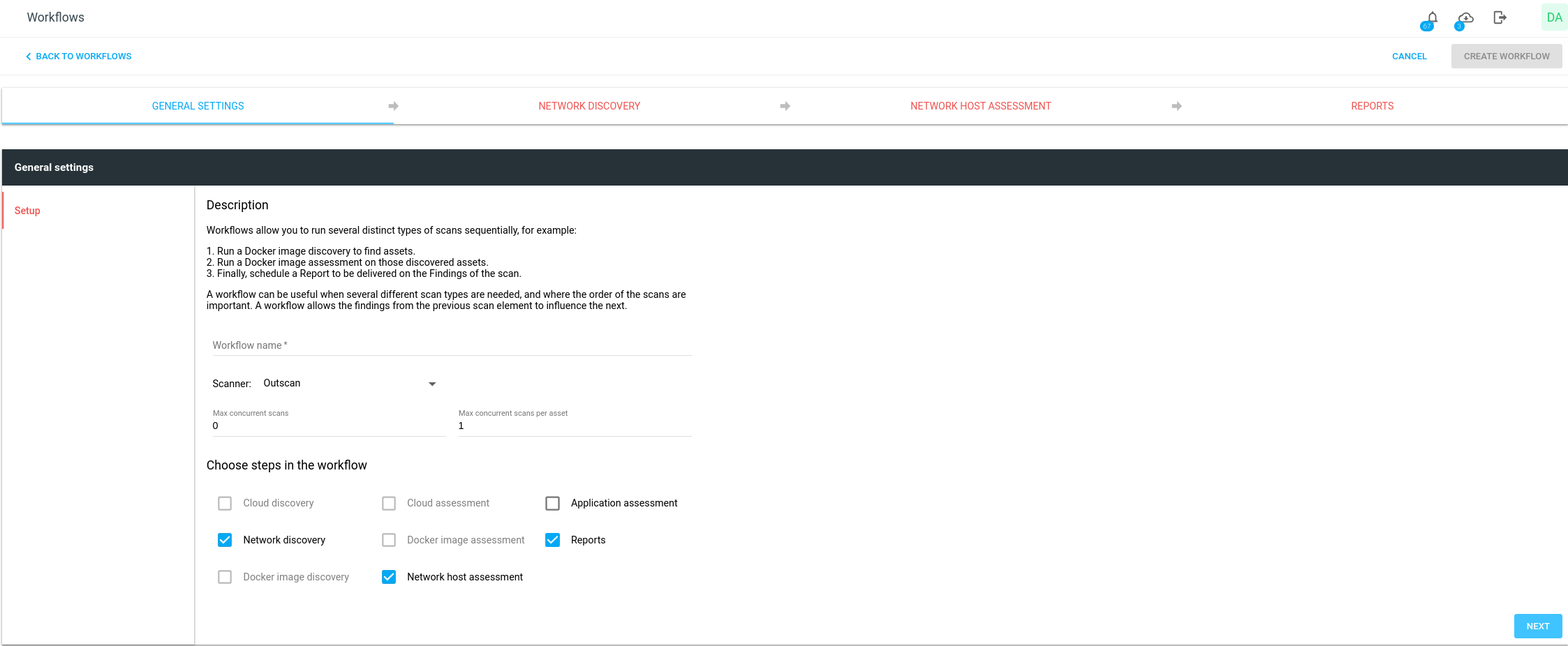Open the Reports step tab
Screen dimensions: 1568x646
click(x=1372, y=106)
